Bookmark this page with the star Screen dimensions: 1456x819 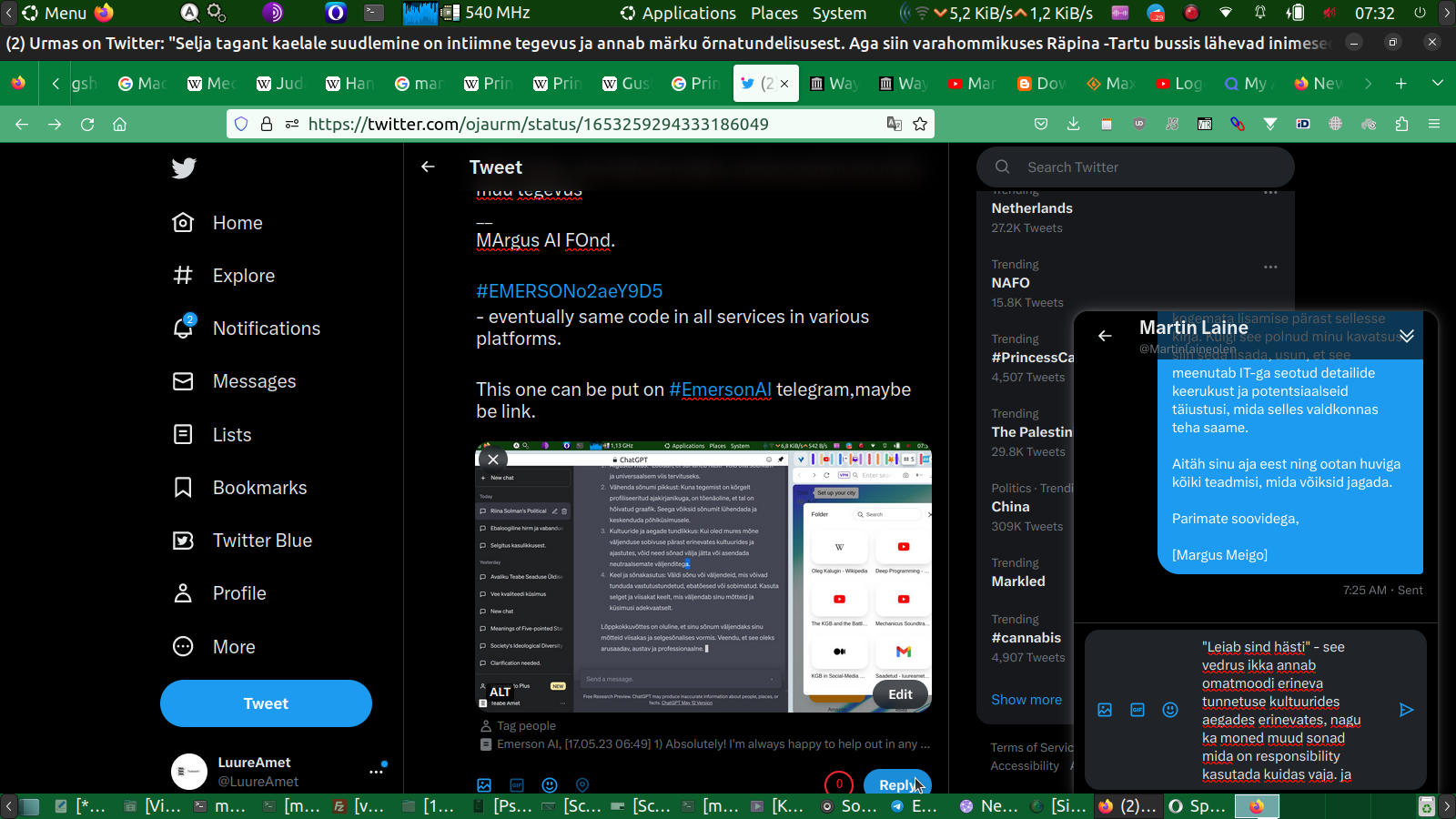920,124
